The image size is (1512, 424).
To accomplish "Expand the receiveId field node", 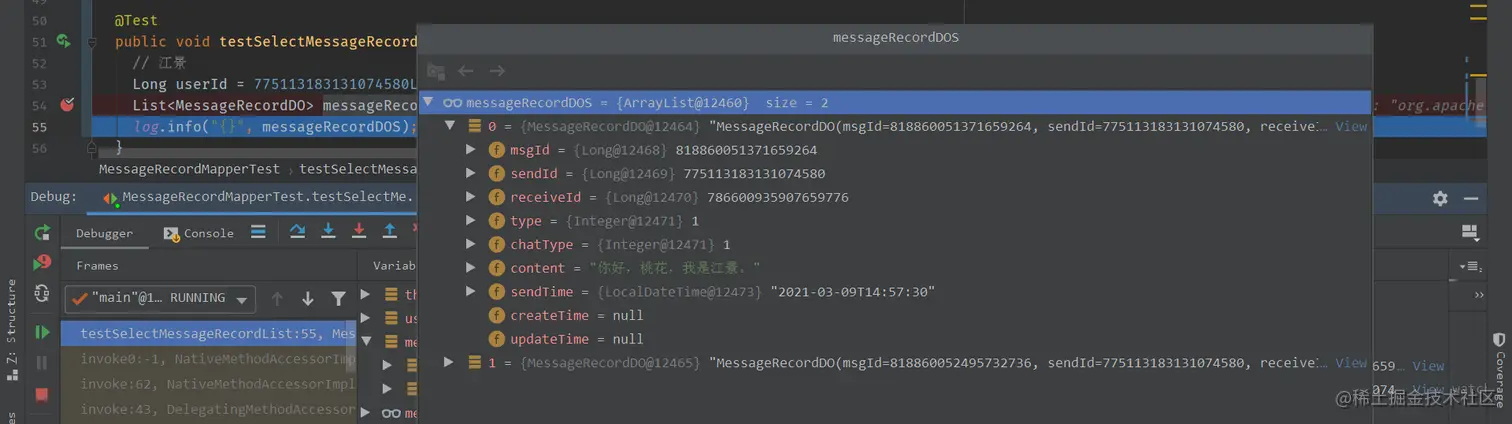I will click(x=471, y=197).
